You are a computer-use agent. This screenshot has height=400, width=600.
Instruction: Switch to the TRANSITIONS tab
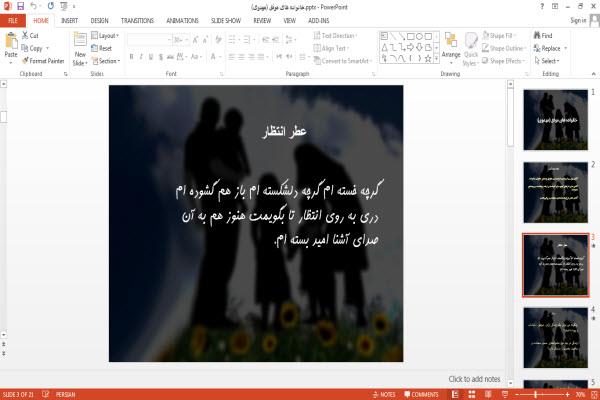coord(137,21)
